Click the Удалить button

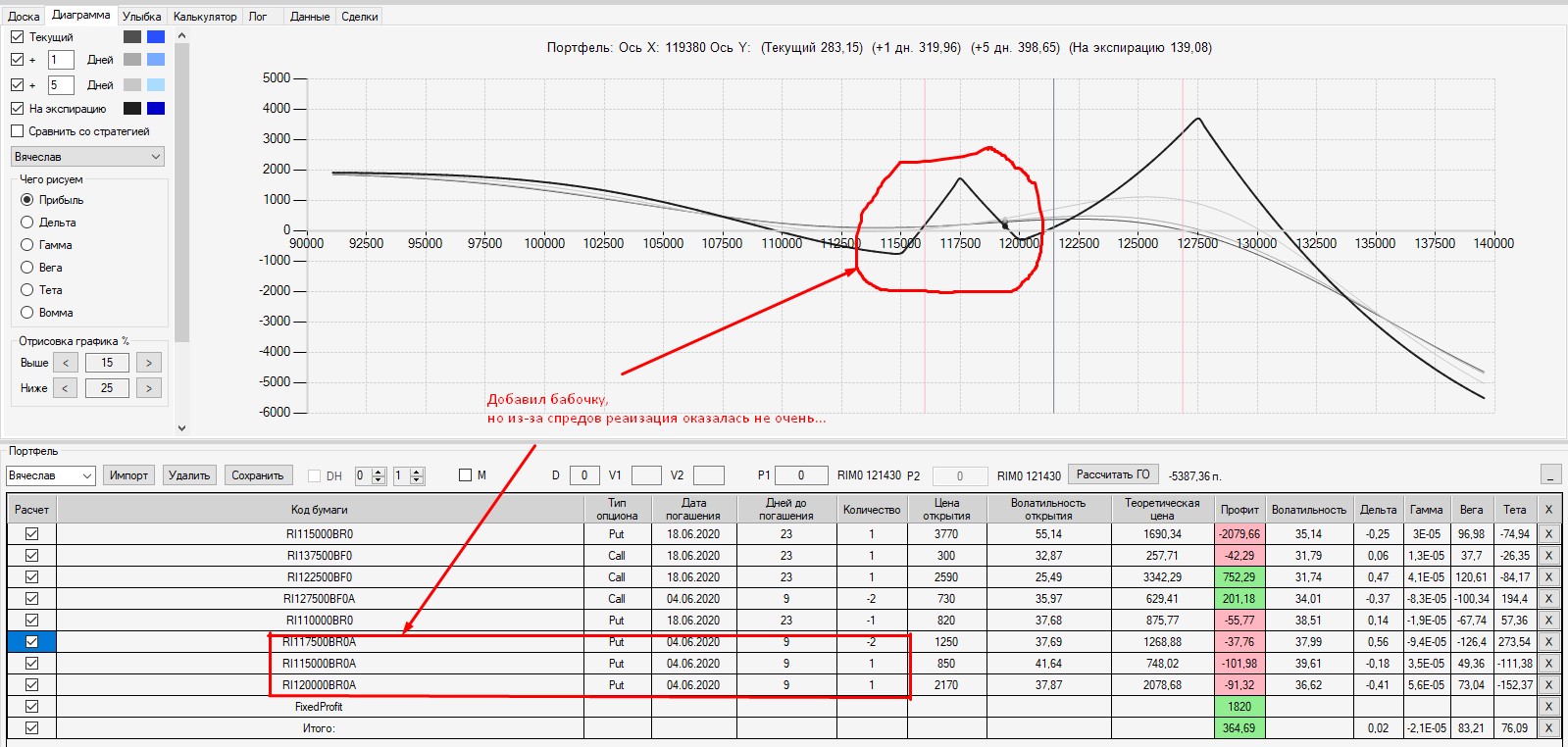pos(189,475)
